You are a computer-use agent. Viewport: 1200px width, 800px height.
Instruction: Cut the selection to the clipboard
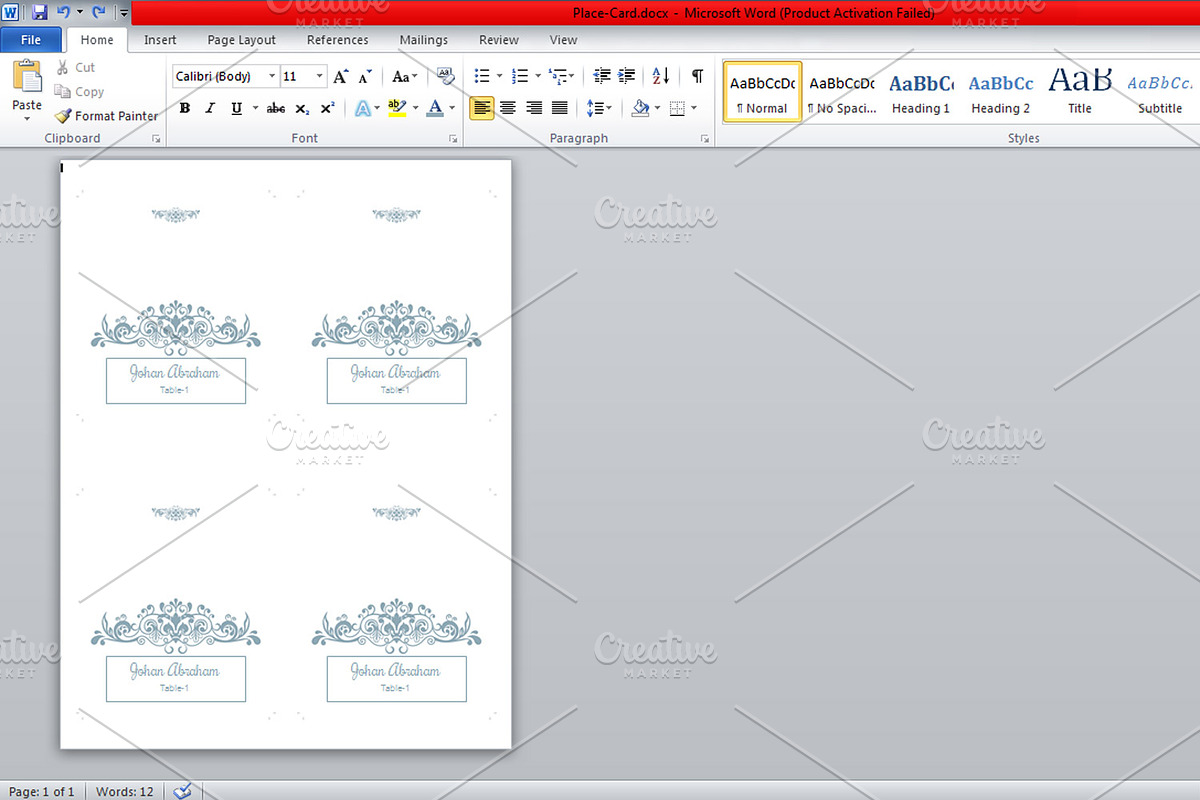click(x=76, y=67)
